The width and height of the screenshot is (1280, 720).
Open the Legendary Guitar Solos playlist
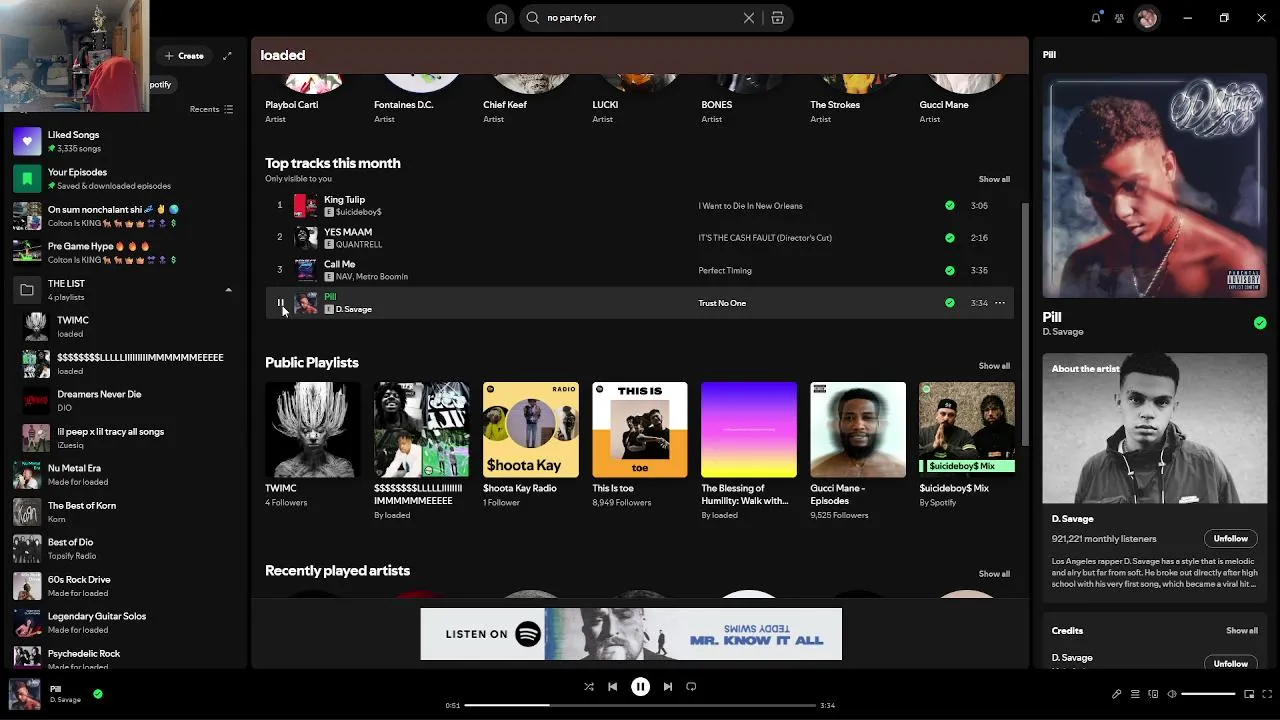point(124,623)
